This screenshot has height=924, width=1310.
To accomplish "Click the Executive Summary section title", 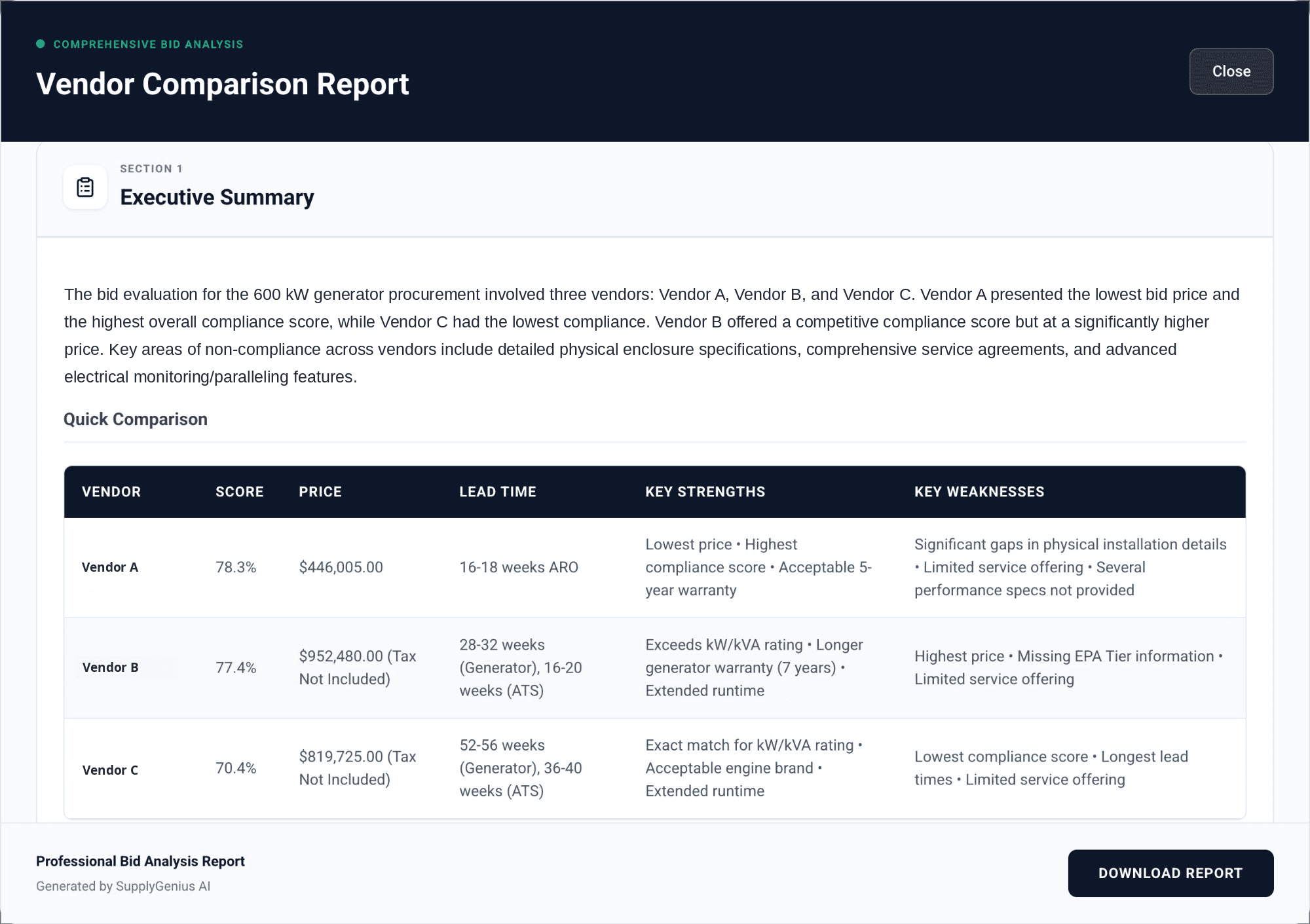I will (x=217, y=197).
